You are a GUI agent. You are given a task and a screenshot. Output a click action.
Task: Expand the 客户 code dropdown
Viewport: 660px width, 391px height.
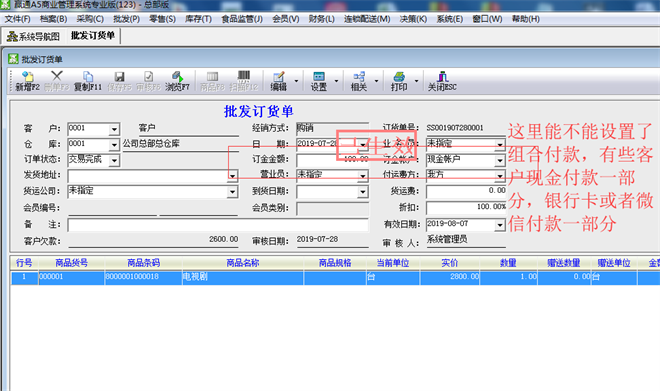click(x=114, y=129)
